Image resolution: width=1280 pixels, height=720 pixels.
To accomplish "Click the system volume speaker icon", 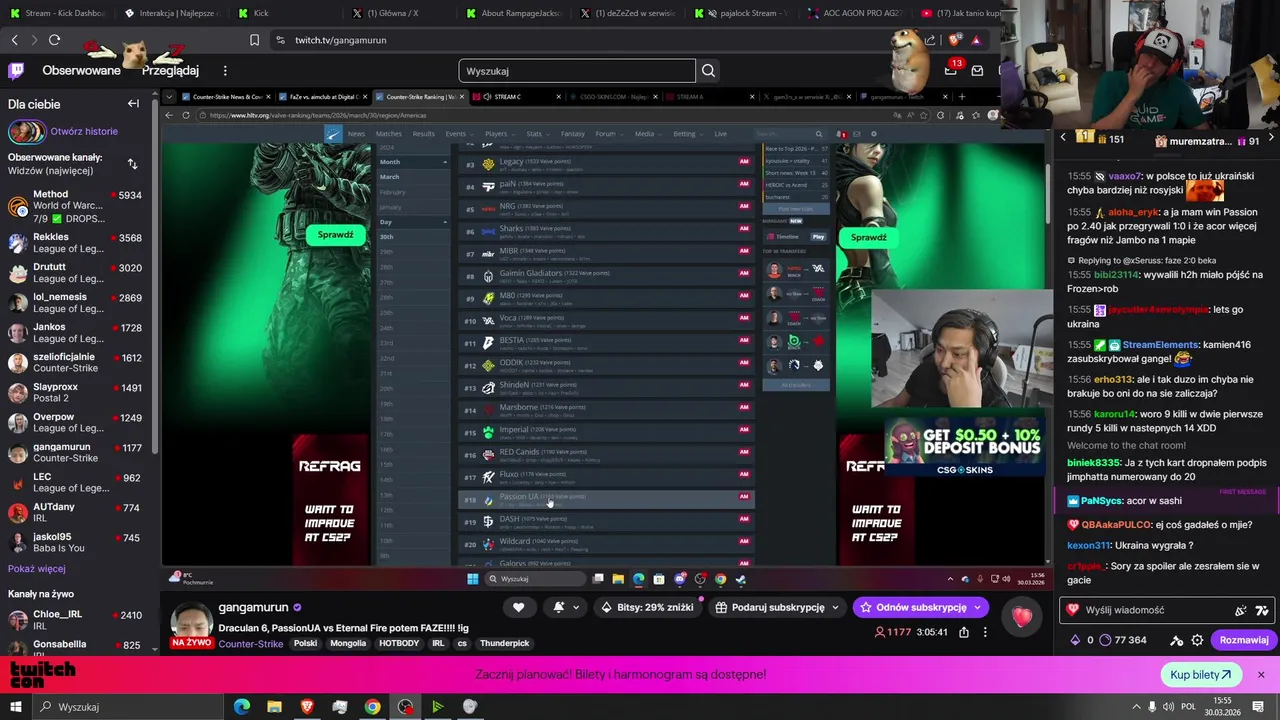I will pyautogui.click(x=1169, y=707).
